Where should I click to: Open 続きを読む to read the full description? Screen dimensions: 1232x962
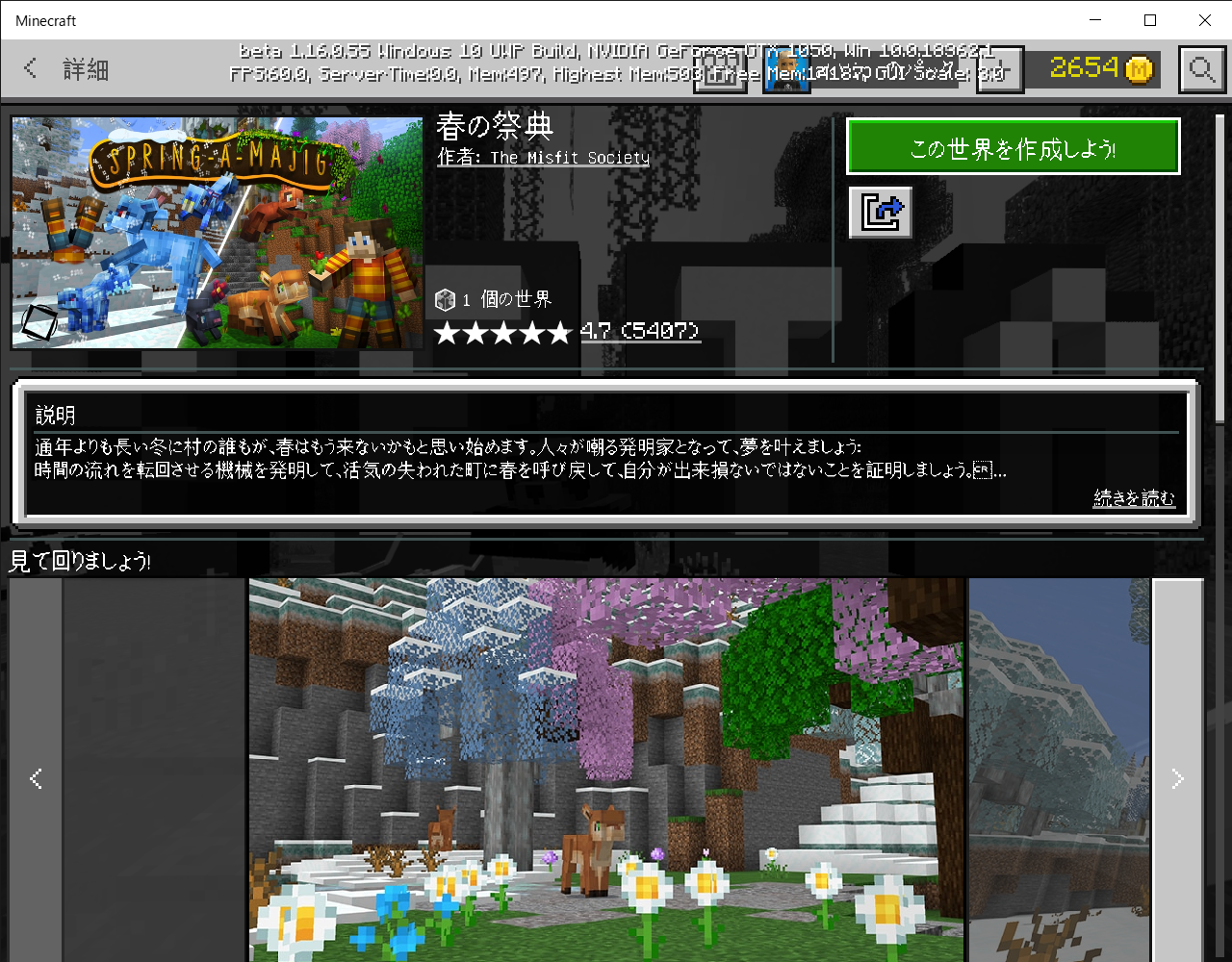click(1134, 498)
